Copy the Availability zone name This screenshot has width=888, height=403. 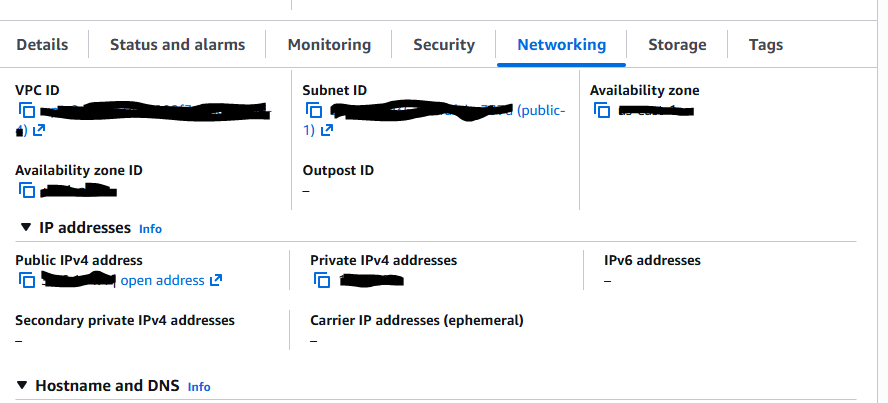tap(602, 110)
